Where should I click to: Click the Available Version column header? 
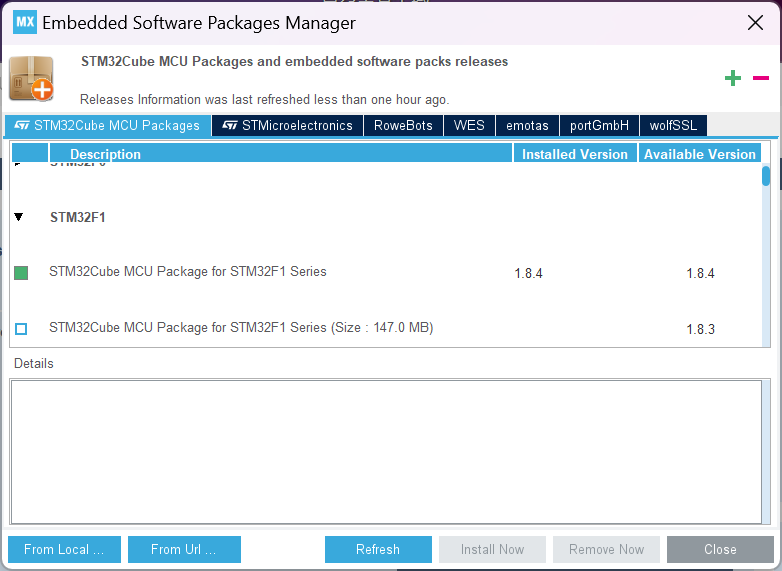coord(700,154)
